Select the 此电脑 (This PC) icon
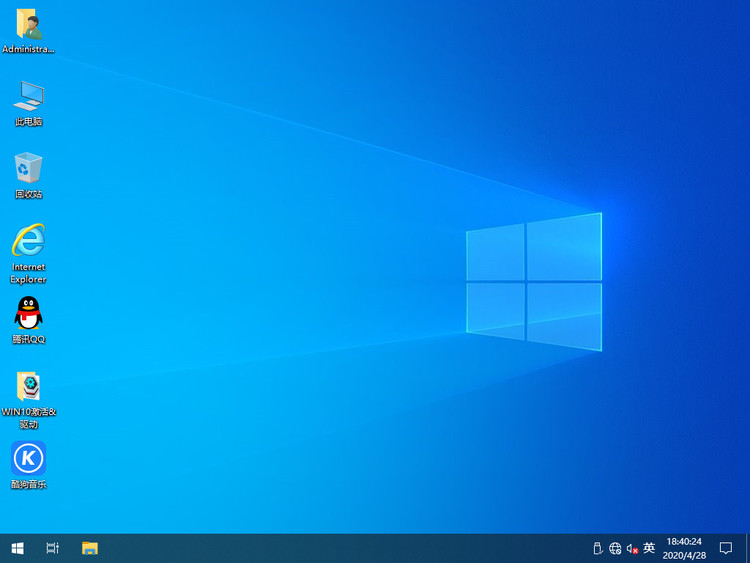This screenshot has height=563, width=750. [28, 97]
